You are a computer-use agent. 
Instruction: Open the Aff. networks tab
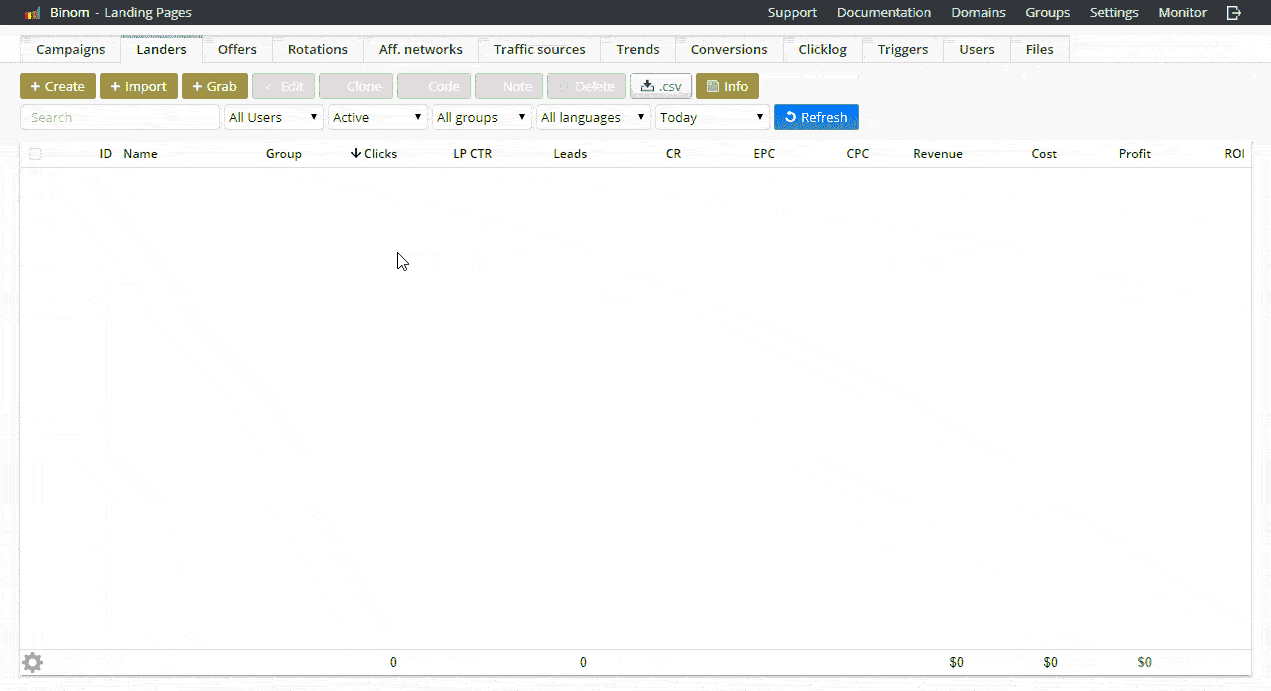click(421, 49)
